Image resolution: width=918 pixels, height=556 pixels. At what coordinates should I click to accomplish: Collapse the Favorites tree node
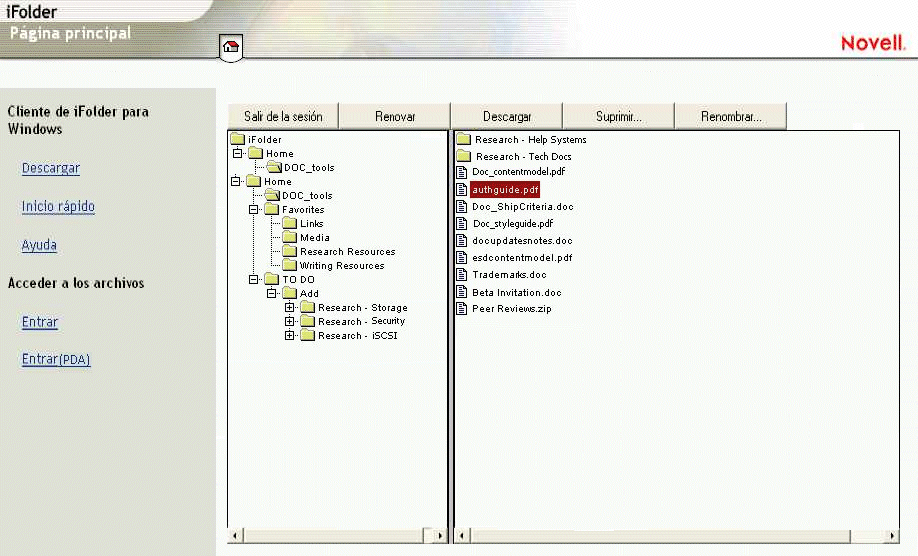pyautogui.click(x=254, y=210)
